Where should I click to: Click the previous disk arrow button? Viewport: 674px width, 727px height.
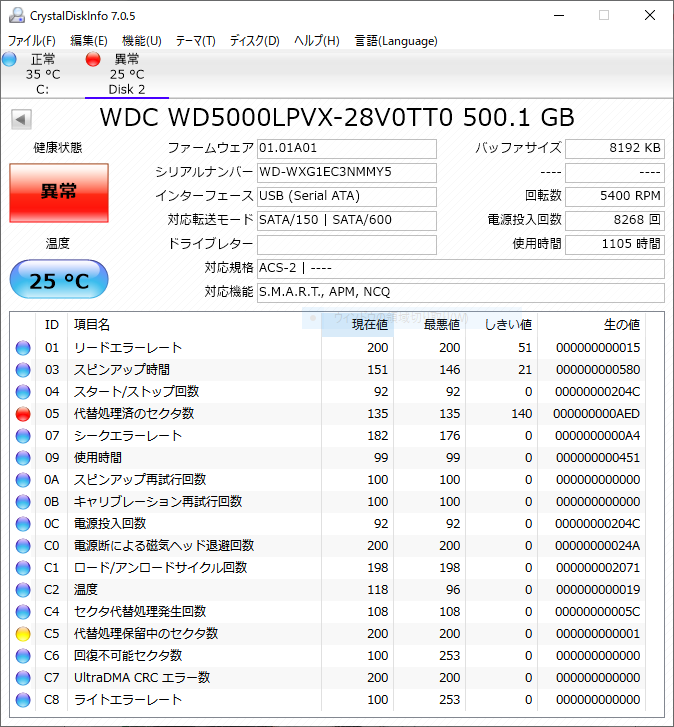pyautogui.click(x=21, y=119)
